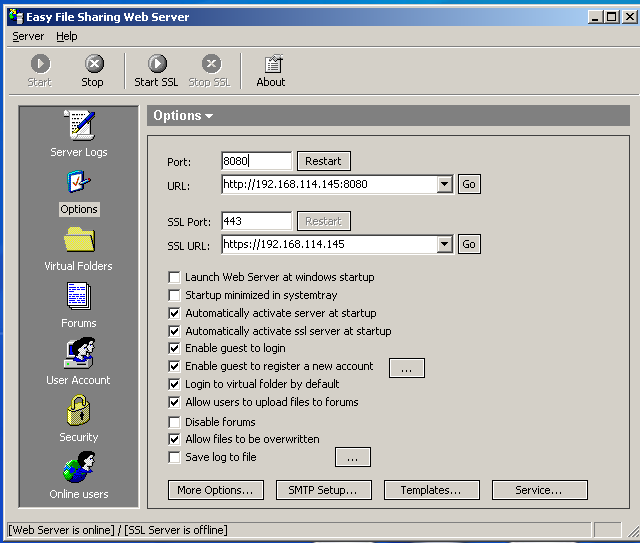Expand the URL dropdown arrow
Viewport: 640px width, 543px height.
tap(444, 184)
